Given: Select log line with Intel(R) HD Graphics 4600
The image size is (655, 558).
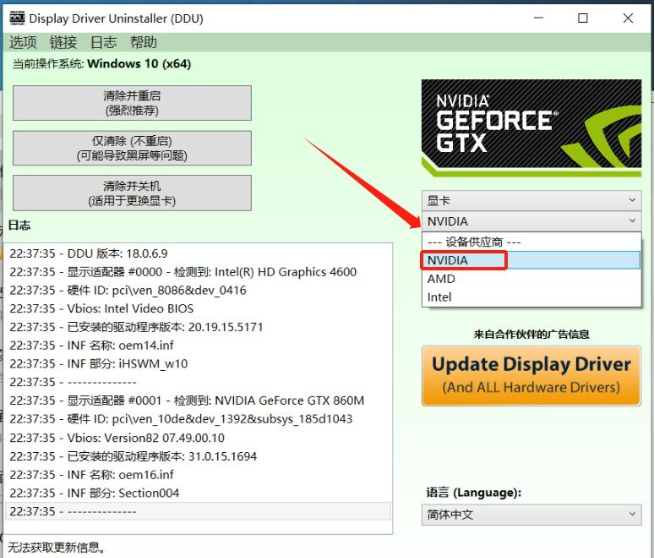Looking at the screenshot, I should click(x=198, y=272).
